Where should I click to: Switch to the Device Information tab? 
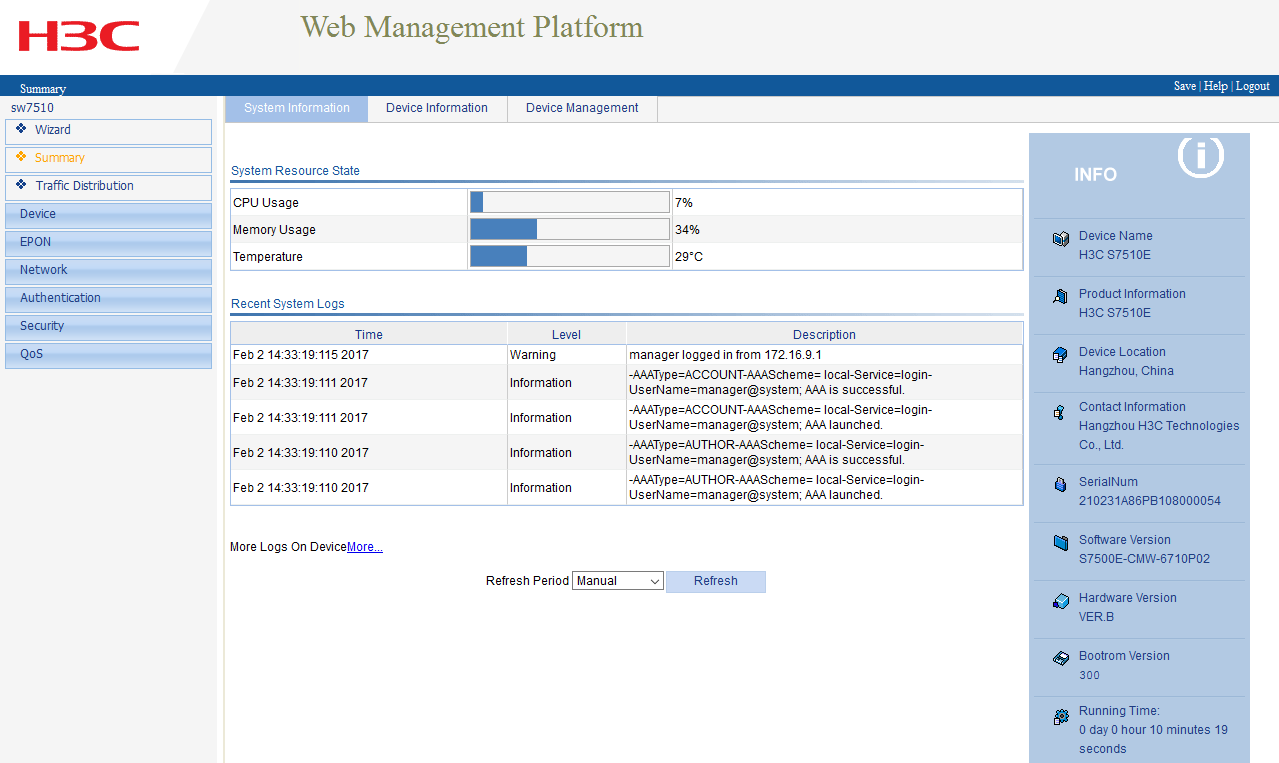[437, 108]
